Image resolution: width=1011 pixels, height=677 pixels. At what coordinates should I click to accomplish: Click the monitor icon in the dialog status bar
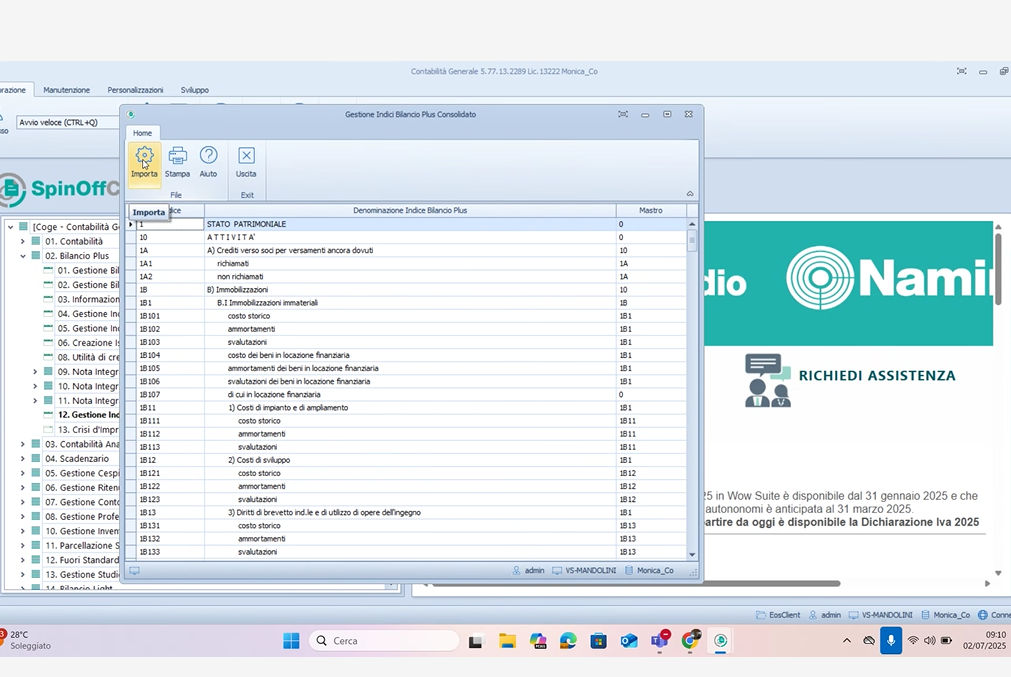pyautogui.click(x=134, y=571)
